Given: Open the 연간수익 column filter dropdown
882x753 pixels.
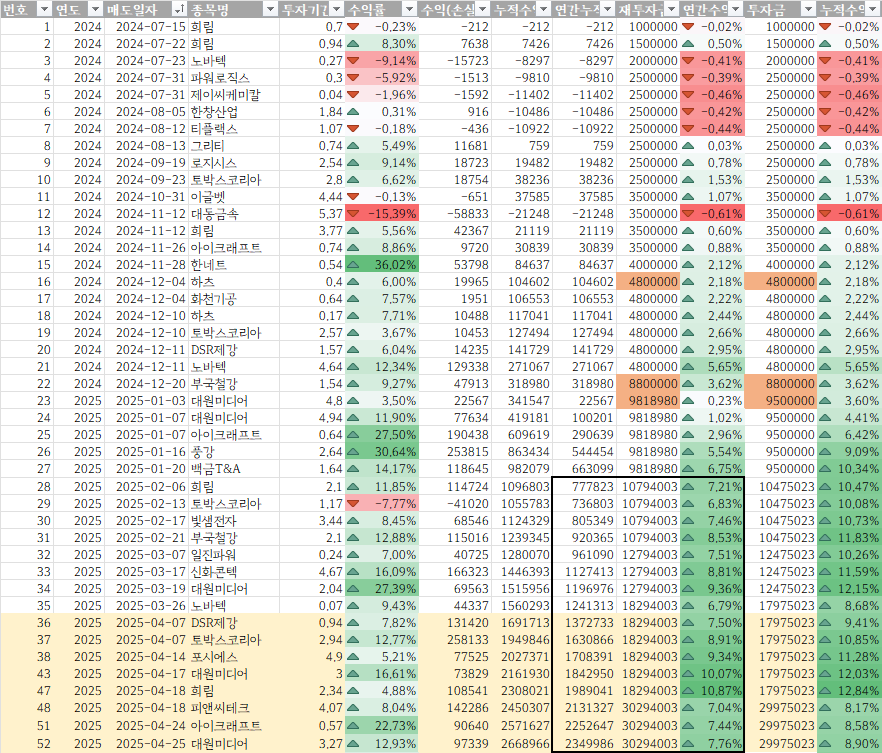Looking at the screenshot, I should pyautogui.click(x=736, y=9).
